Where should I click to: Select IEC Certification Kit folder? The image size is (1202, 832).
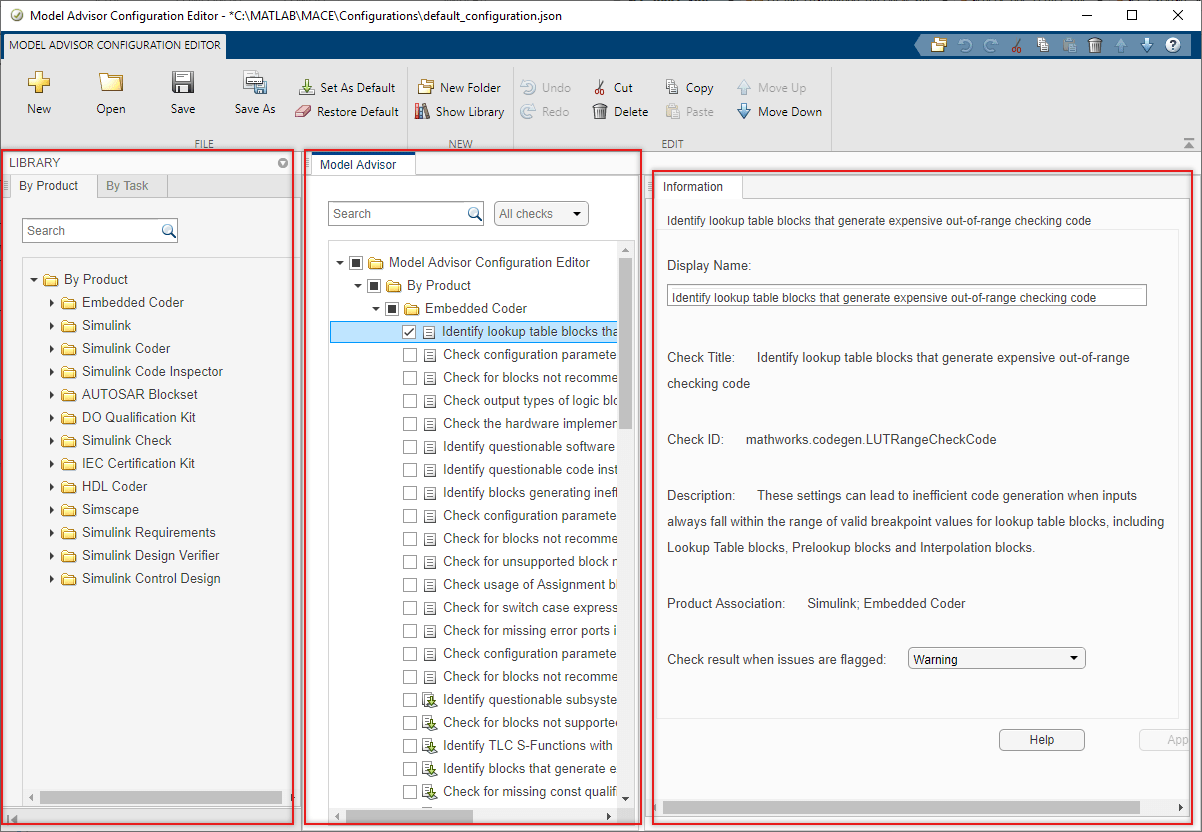[x=138, y=464]
